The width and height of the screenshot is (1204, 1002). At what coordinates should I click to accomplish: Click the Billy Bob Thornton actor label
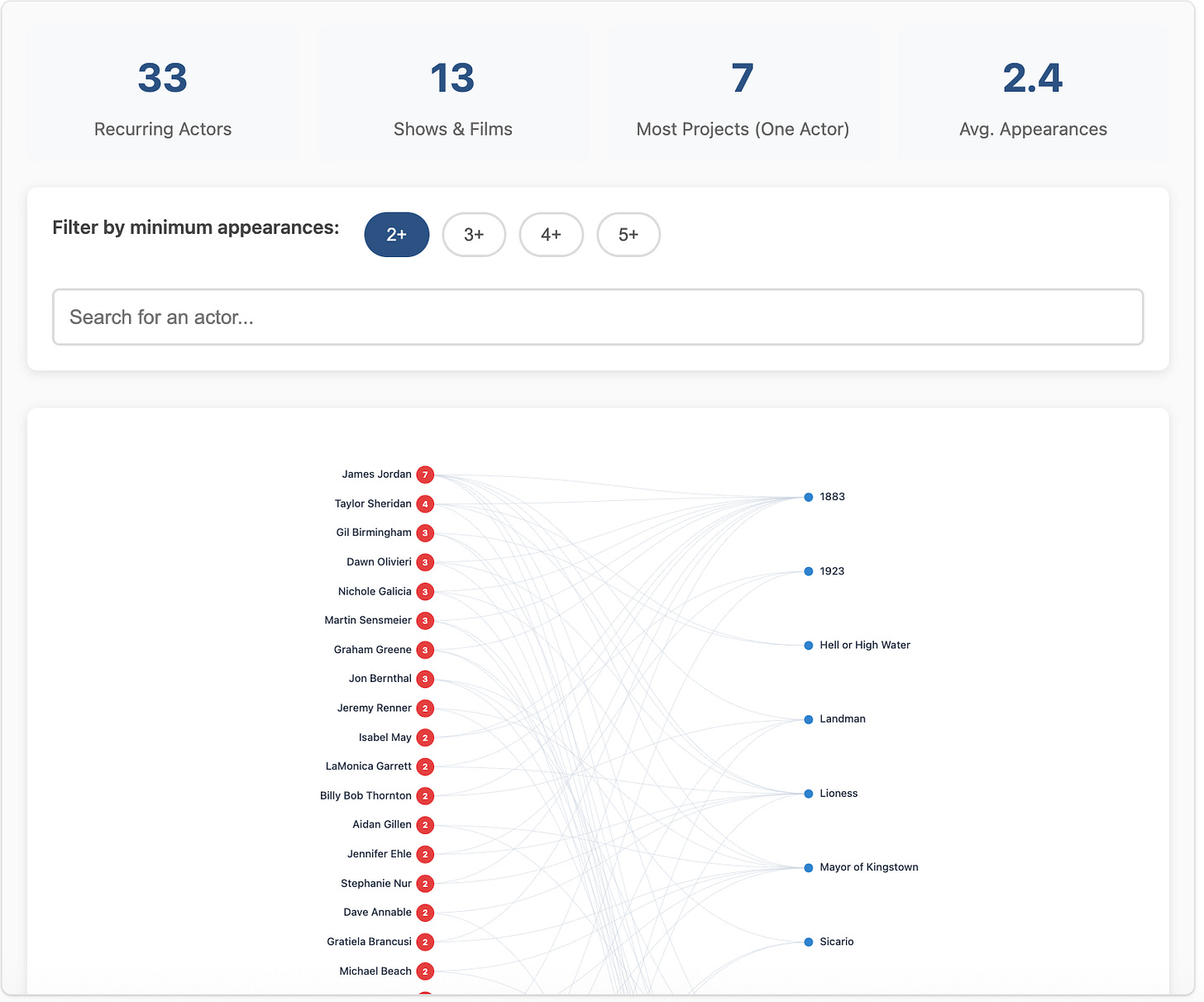click(x=365, y=796)
